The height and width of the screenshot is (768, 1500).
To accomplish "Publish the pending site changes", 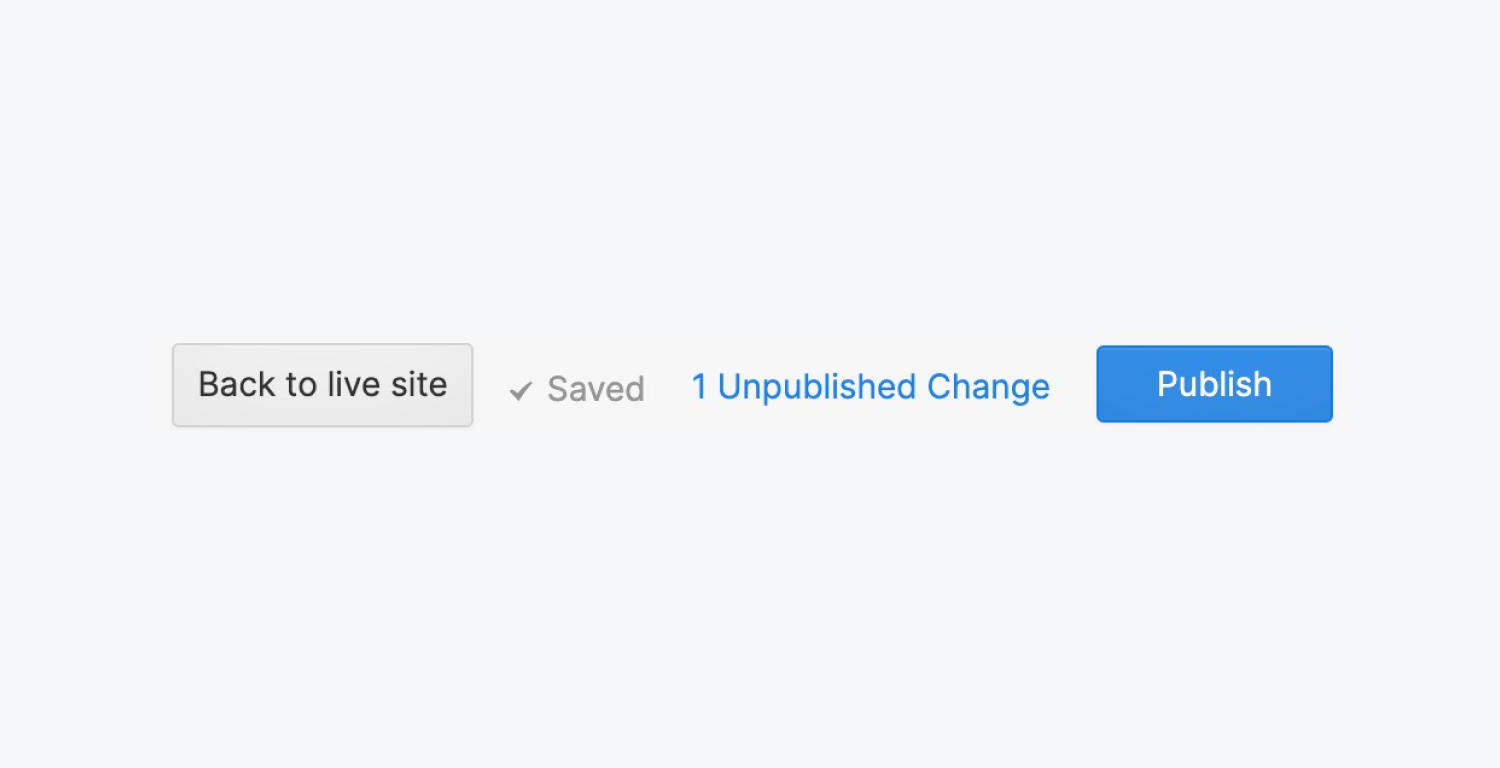I will [x=1214, y=384].
